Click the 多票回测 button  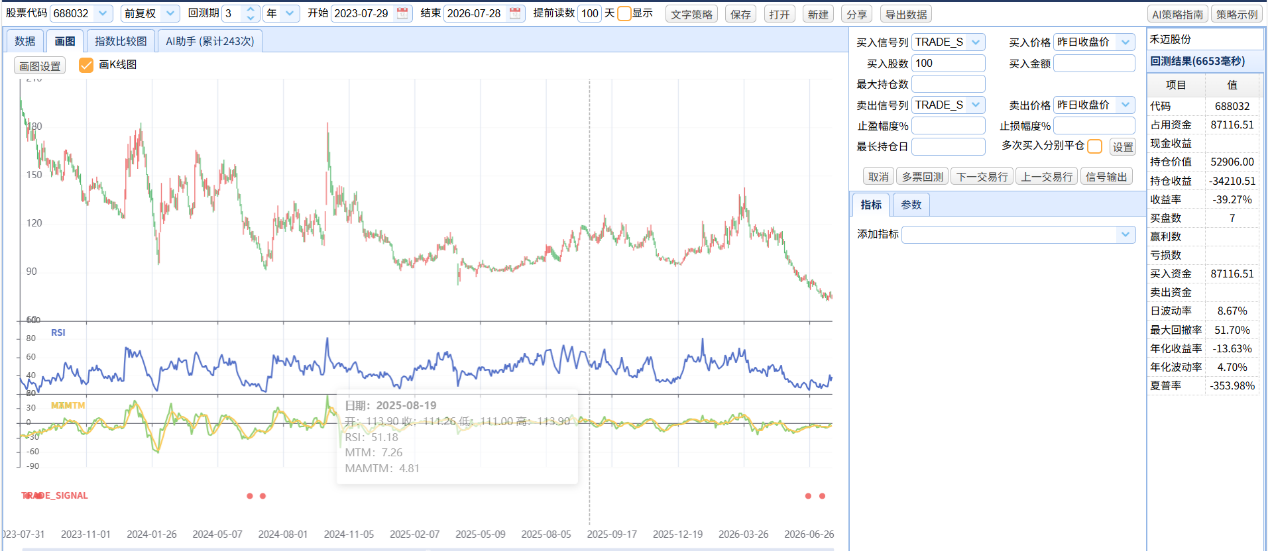[x=921, y=177]
